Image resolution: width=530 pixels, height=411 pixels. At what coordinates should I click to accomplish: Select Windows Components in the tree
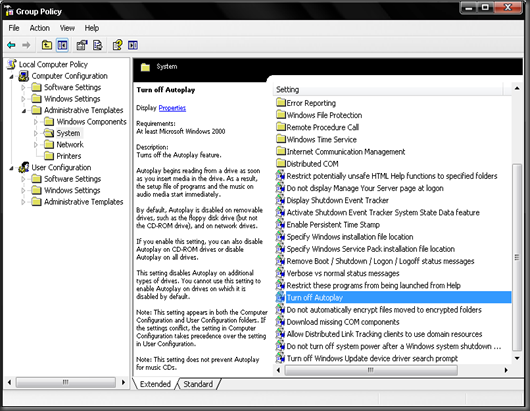pyautogui.click(x=91, y=122)
